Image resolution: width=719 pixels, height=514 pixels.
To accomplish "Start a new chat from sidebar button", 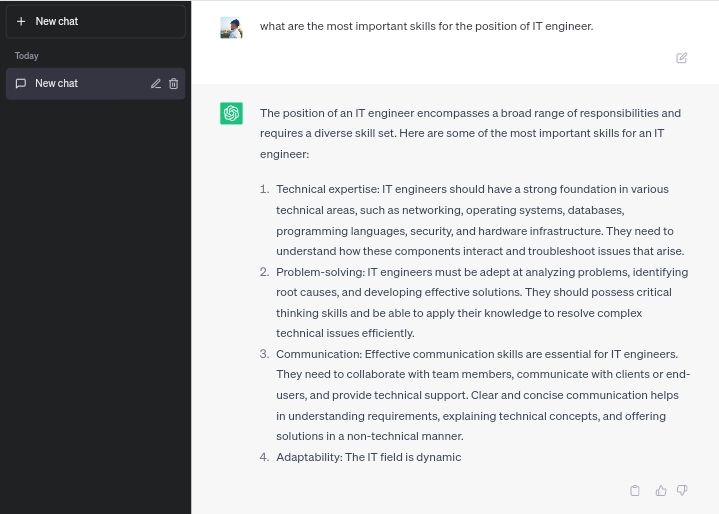I will (x=95, y=21).
